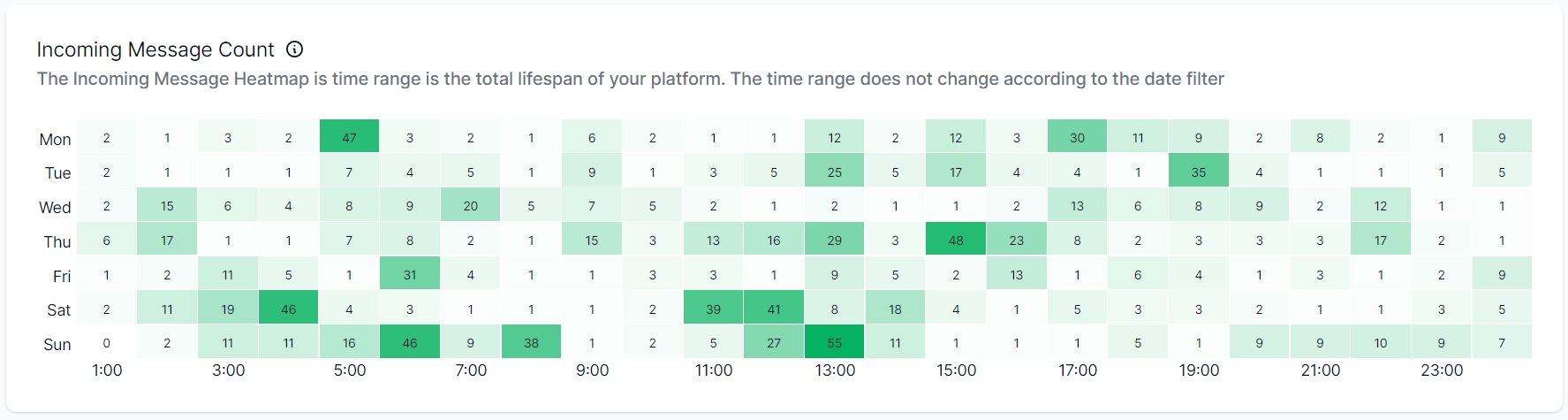
Task: Click the Tuesday 19:00 cell showing 35
Action: [1199, 172]
